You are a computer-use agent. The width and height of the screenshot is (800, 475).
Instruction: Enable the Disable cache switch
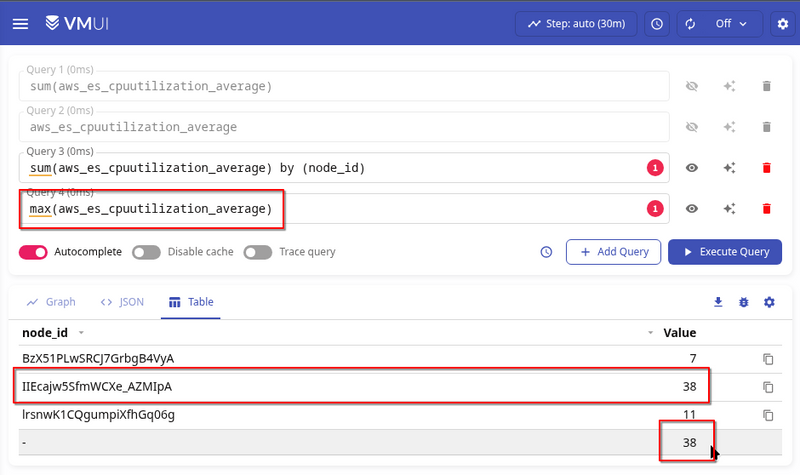(x=147, y=252)
